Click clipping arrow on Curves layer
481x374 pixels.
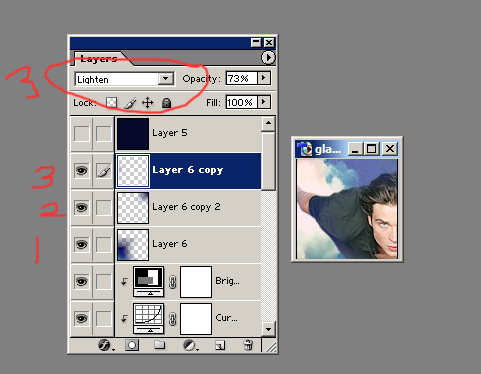click(x=124, y=319)
